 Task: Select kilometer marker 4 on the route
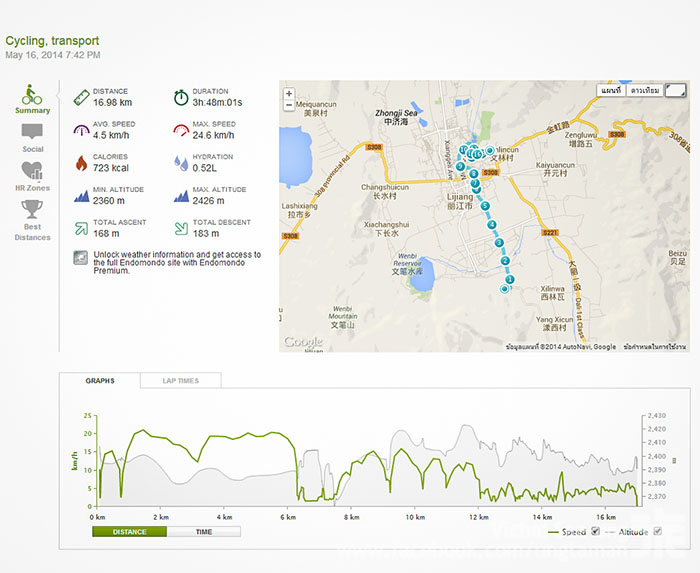(492, 224)
